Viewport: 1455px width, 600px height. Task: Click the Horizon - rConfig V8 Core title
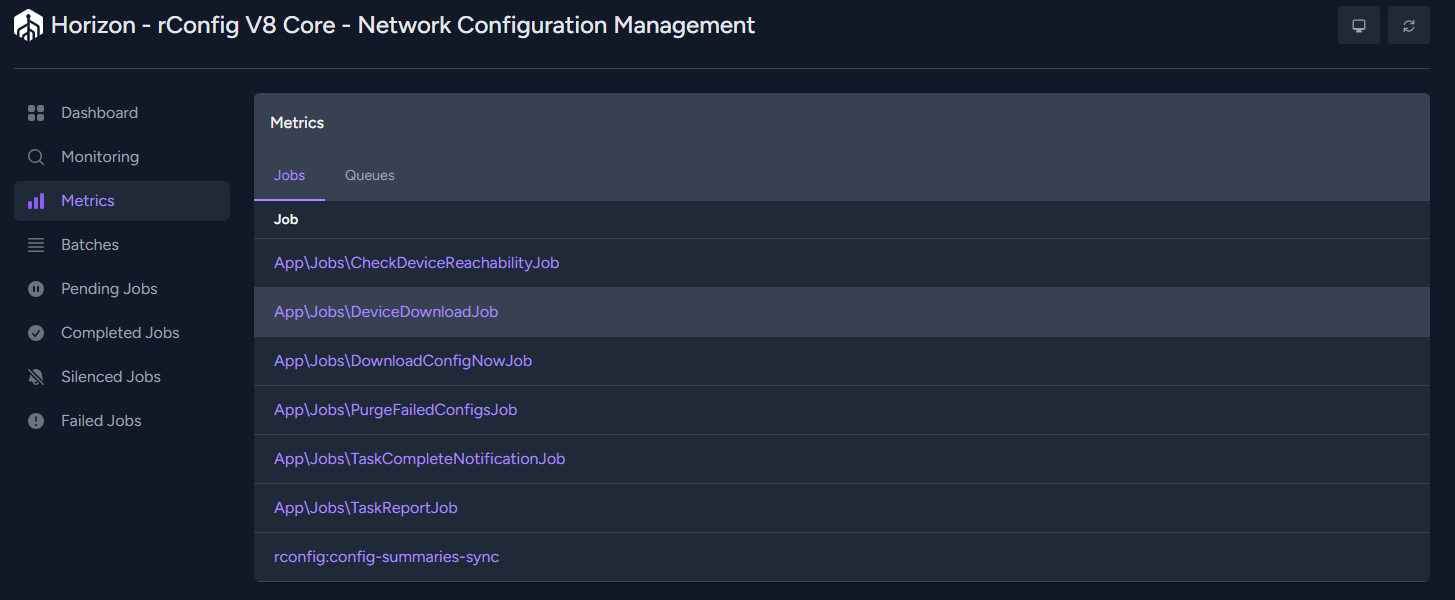pyautogui.click(x=403, y=25)
